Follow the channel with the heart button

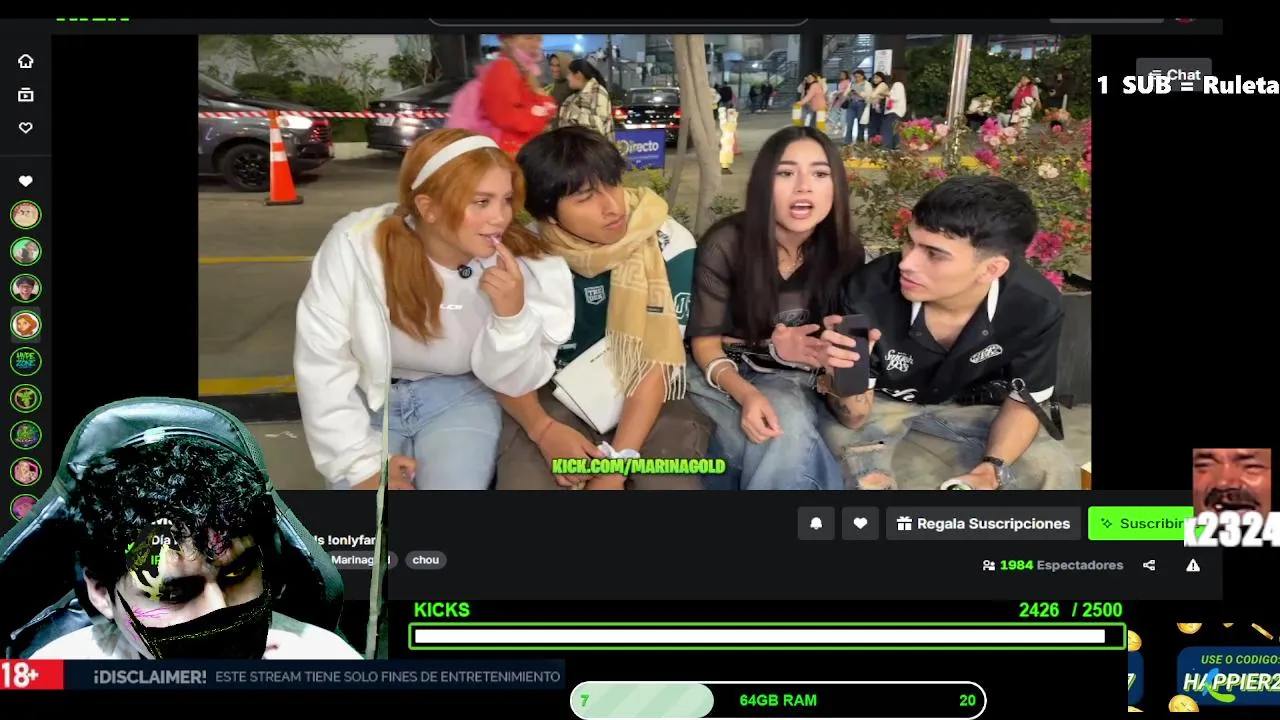pyautogui.click(x=860, y=523)
